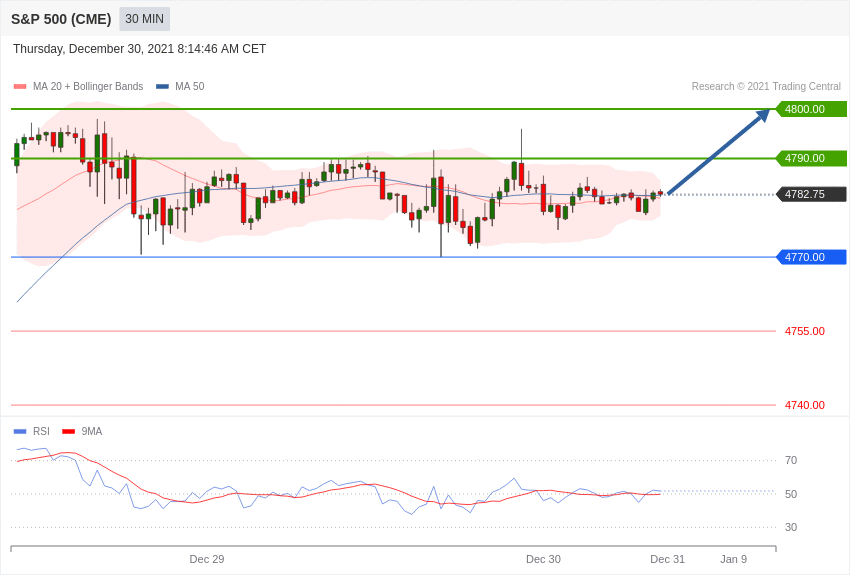
Task: Click the 9MA red legend swatch
Action: pos(69,432)
